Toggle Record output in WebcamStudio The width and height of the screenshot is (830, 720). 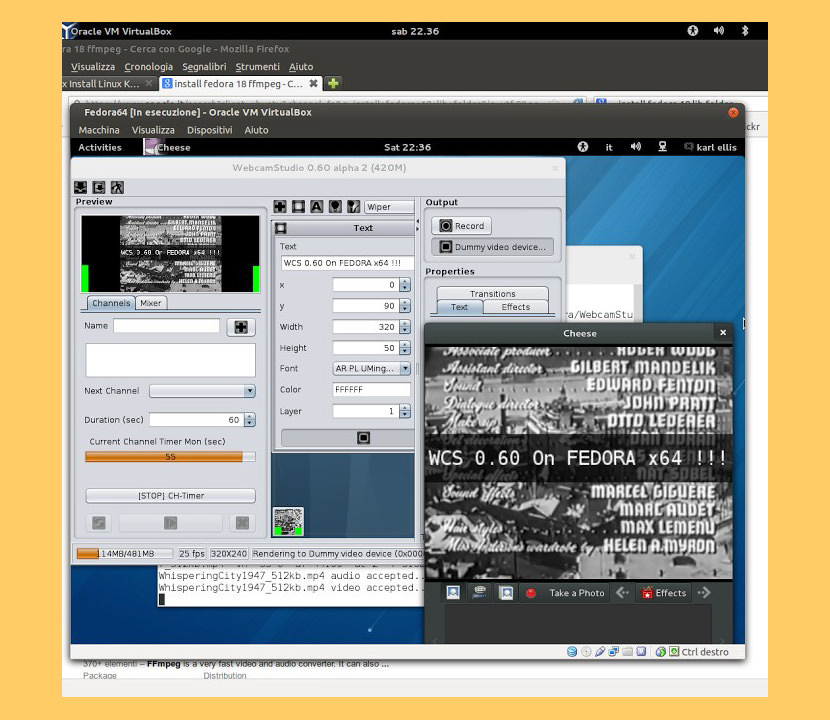[460, 225]
